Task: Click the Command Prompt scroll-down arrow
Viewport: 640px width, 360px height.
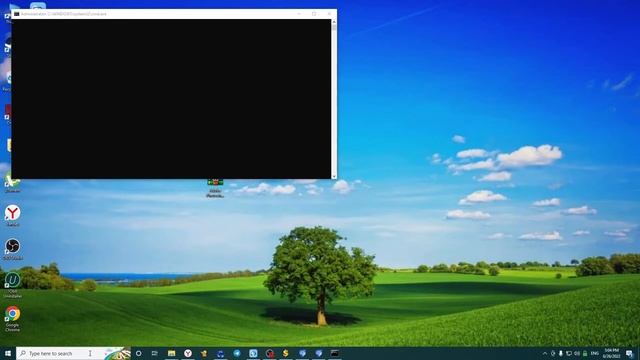Action: [334, 176]
